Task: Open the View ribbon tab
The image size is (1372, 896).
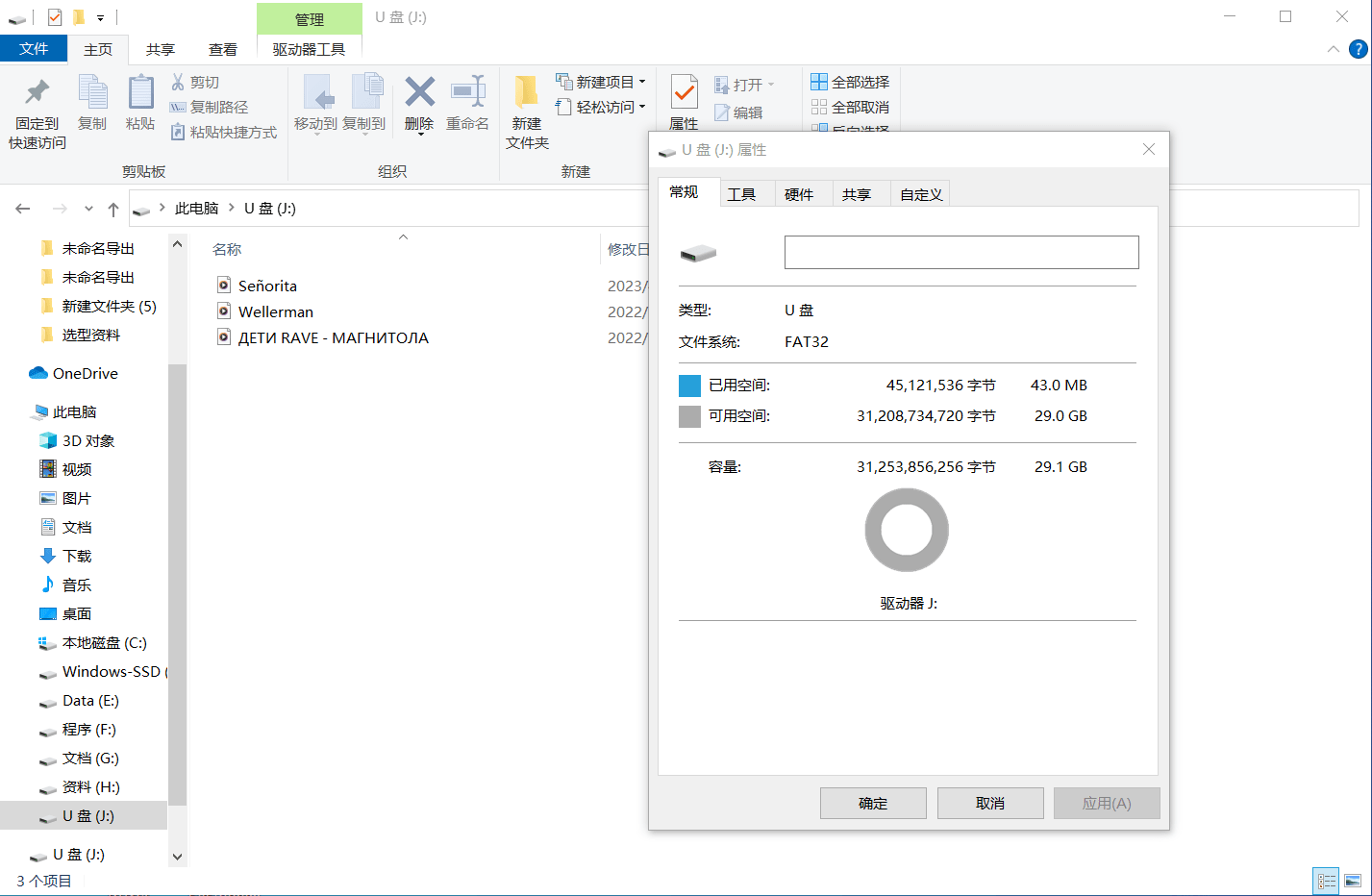Action: (x=222, y=49)
